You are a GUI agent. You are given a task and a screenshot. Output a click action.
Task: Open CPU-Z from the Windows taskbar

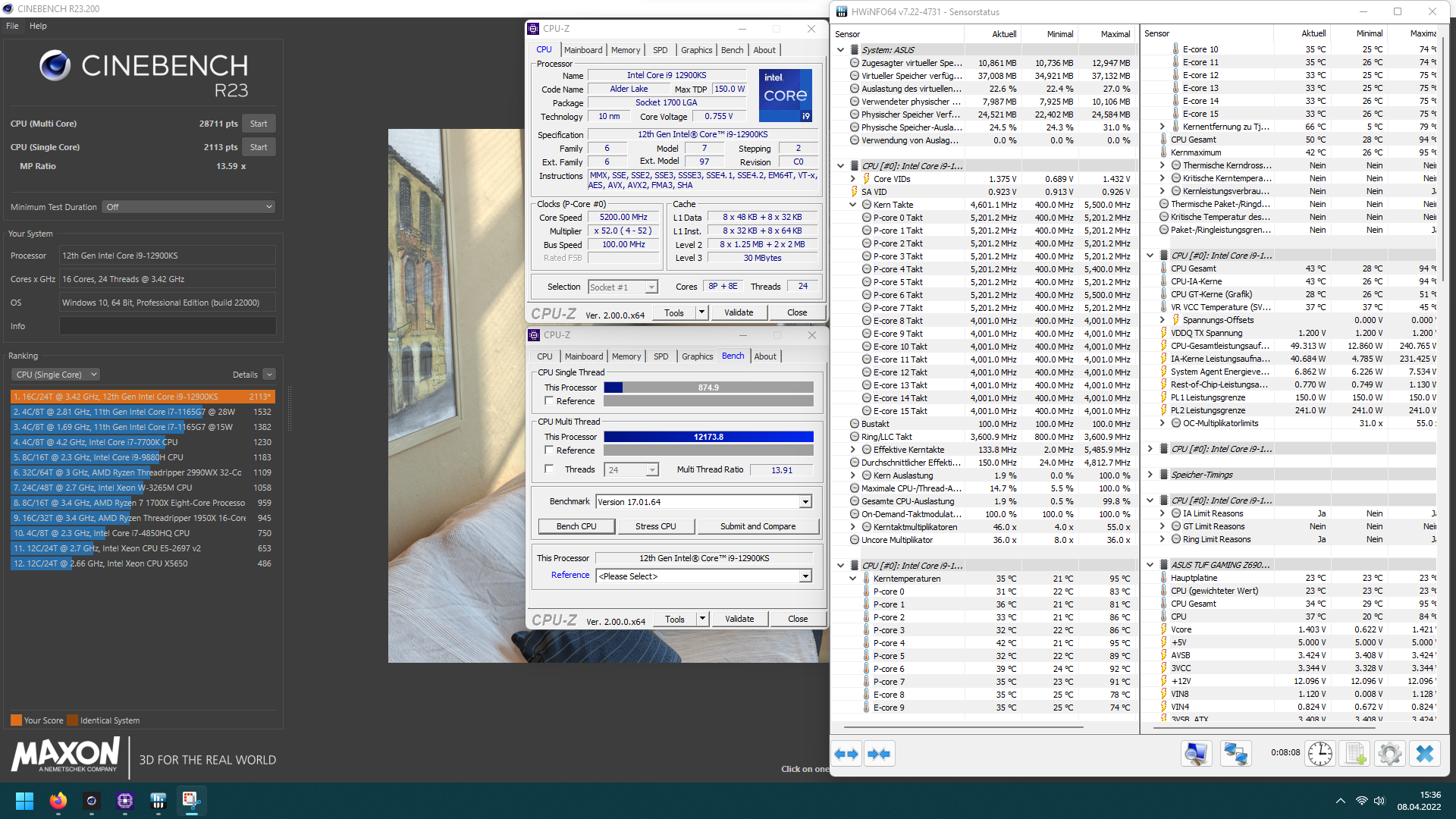pos(125,801)
